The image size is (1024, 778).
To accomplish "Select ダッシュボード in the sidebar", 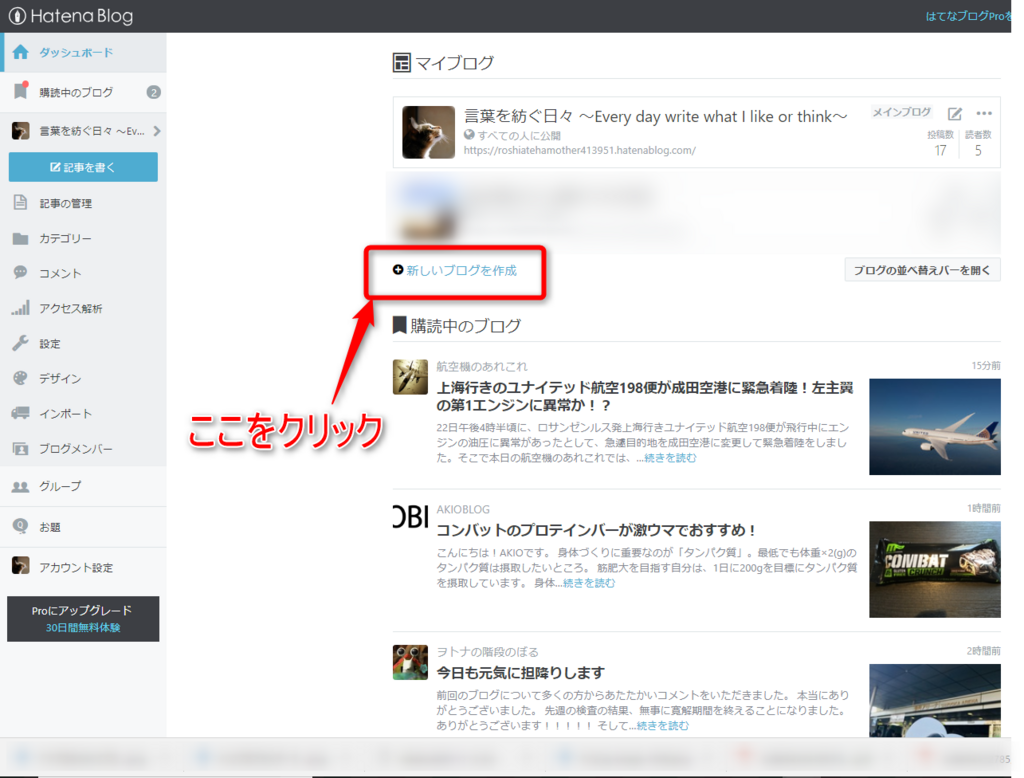I will (60, 51).
